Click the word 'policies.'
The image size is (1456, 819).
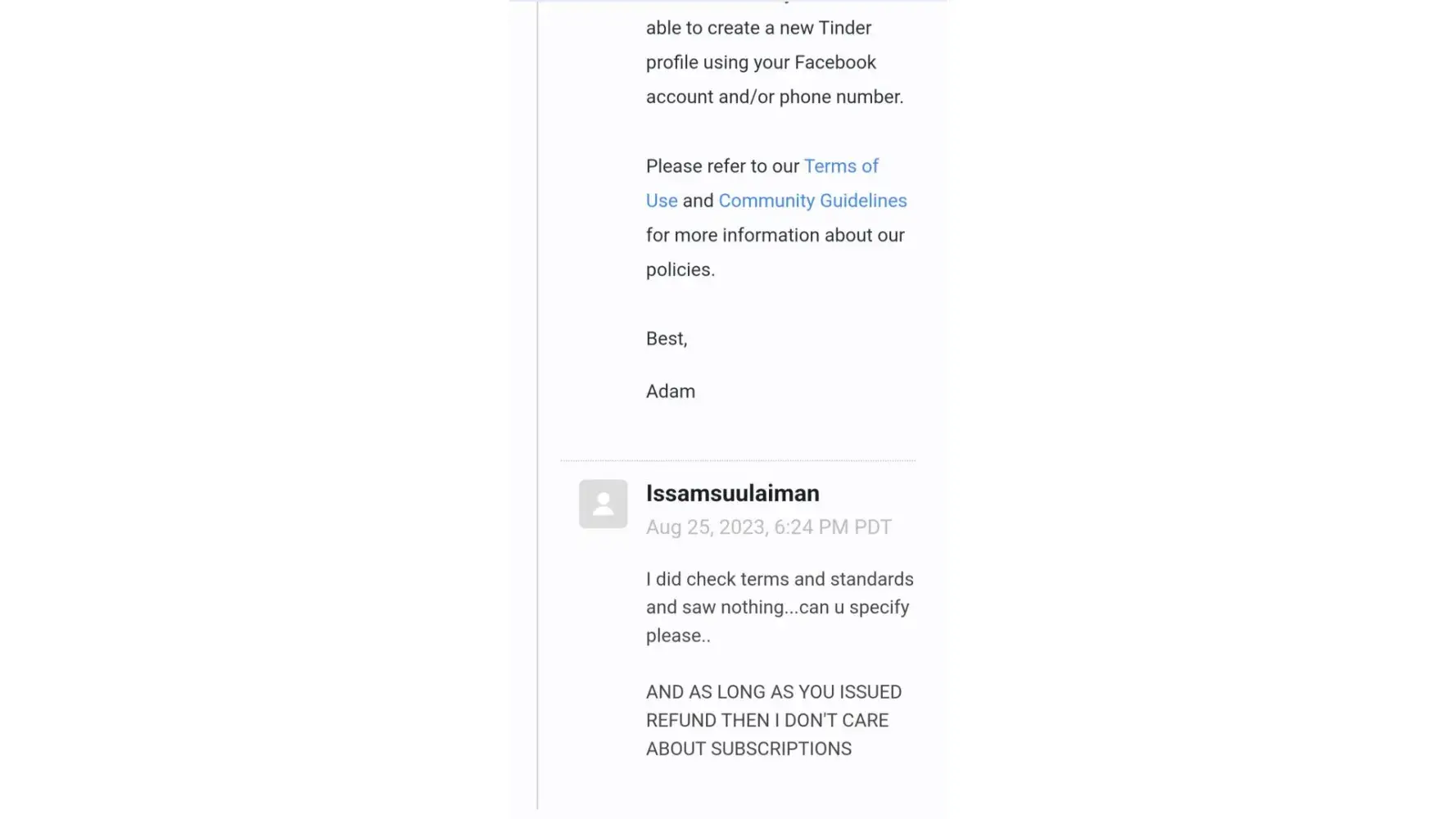pos(680,269)
